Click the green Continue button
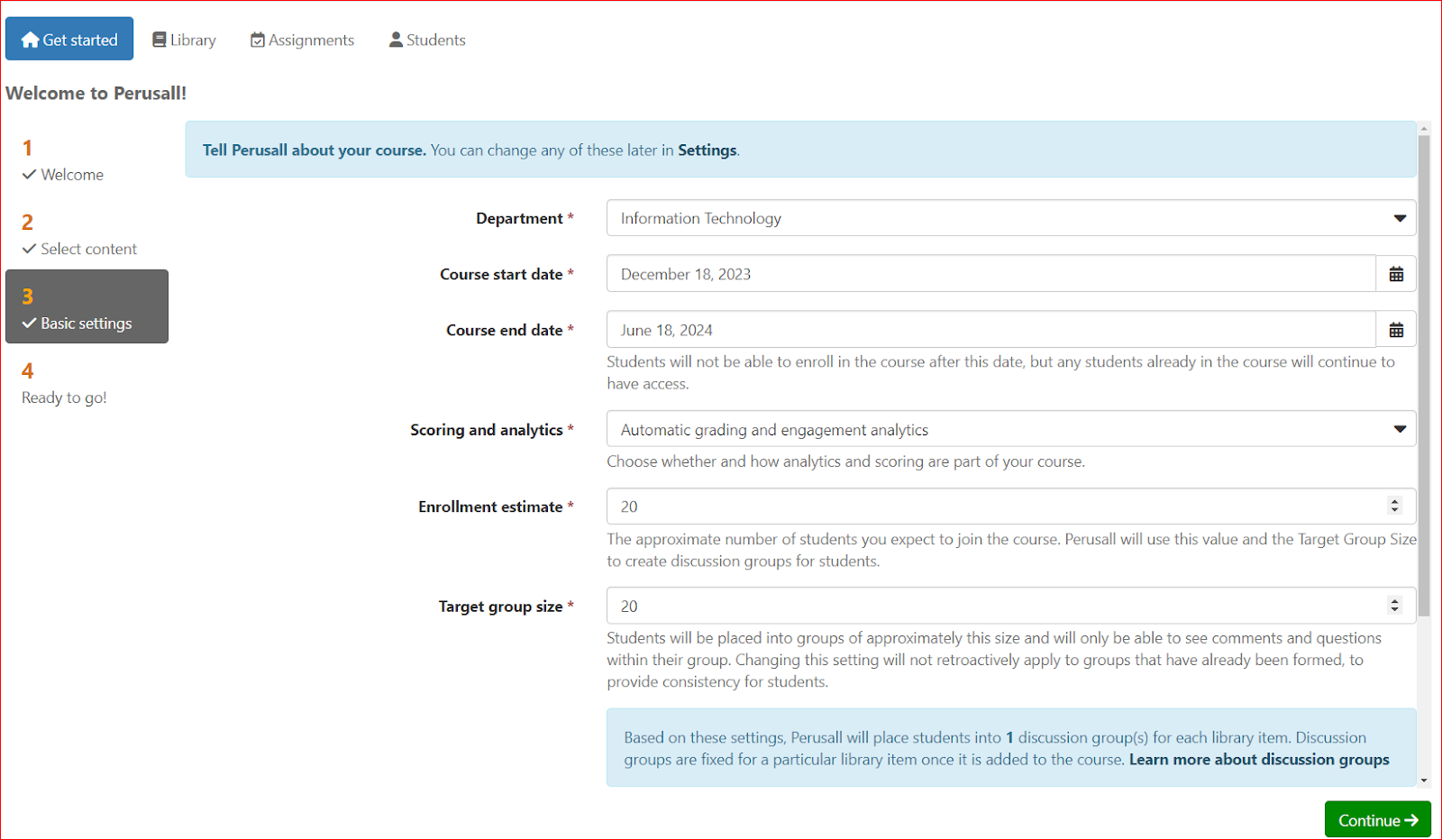The image size is (1442, 840). click(1377, 819)
